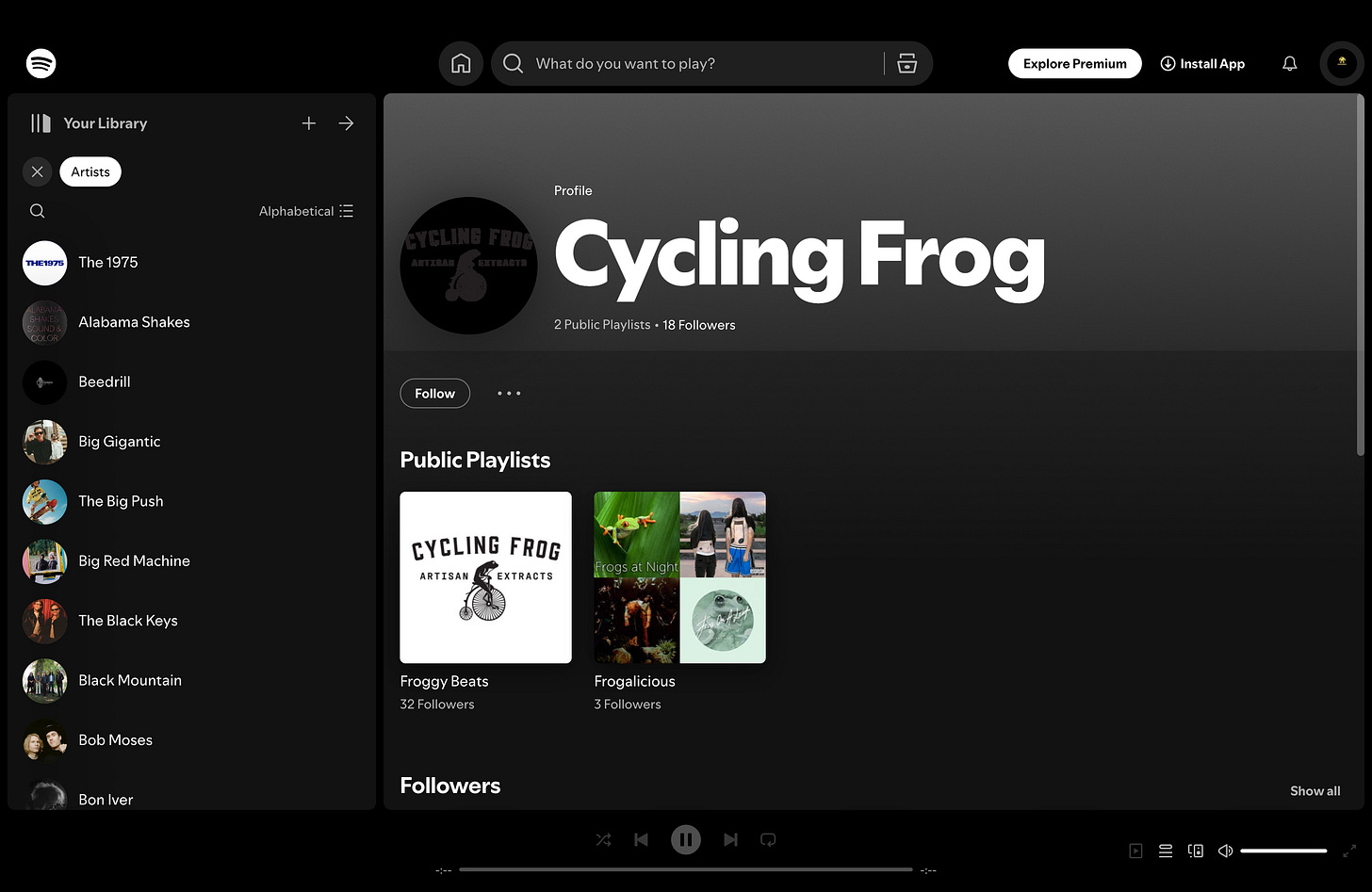Screen dimensions: 1372x892
Task: Open Connect to a device icon
Action: point(1196,851)
